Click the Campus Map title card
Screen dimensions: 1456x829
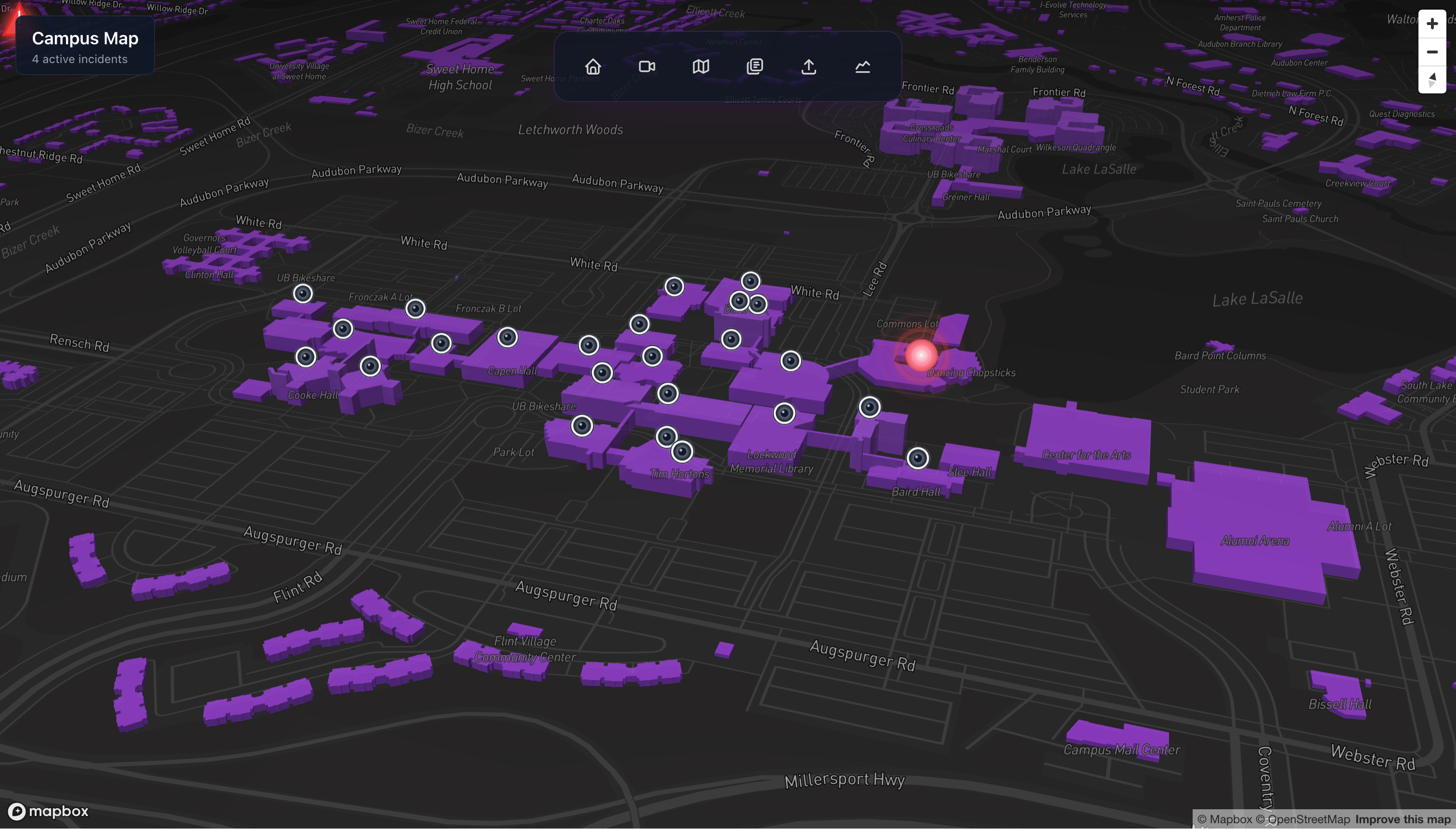coord(85,47)
